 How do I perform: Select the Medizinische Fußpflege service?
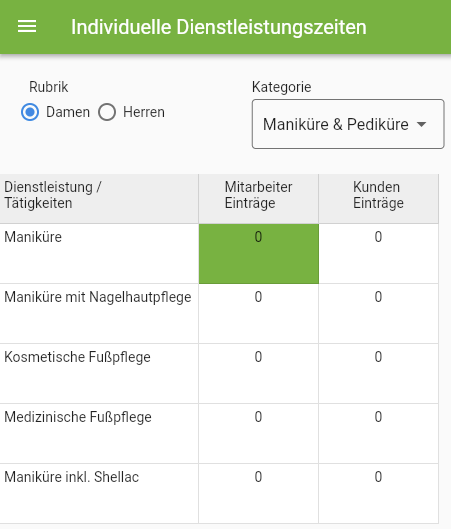point(78,417)
